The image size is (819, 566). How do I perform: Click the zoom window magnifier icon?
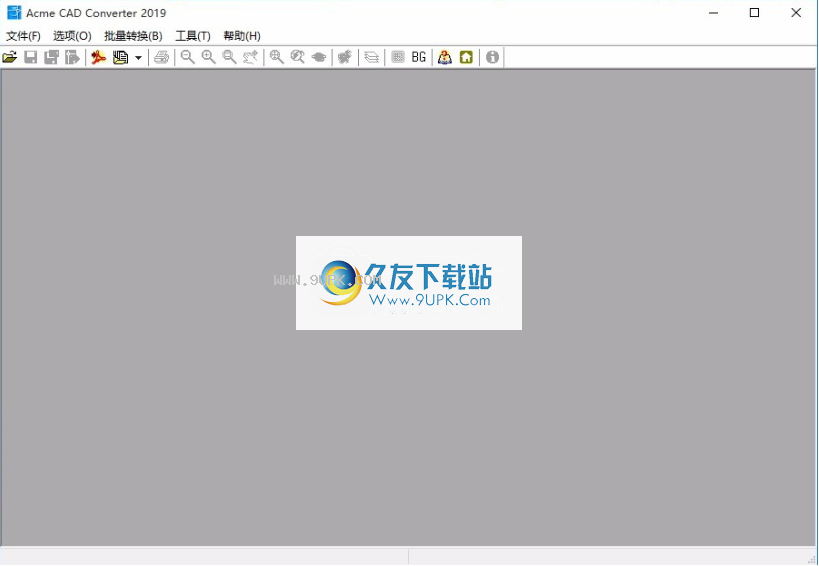(229, 57)
